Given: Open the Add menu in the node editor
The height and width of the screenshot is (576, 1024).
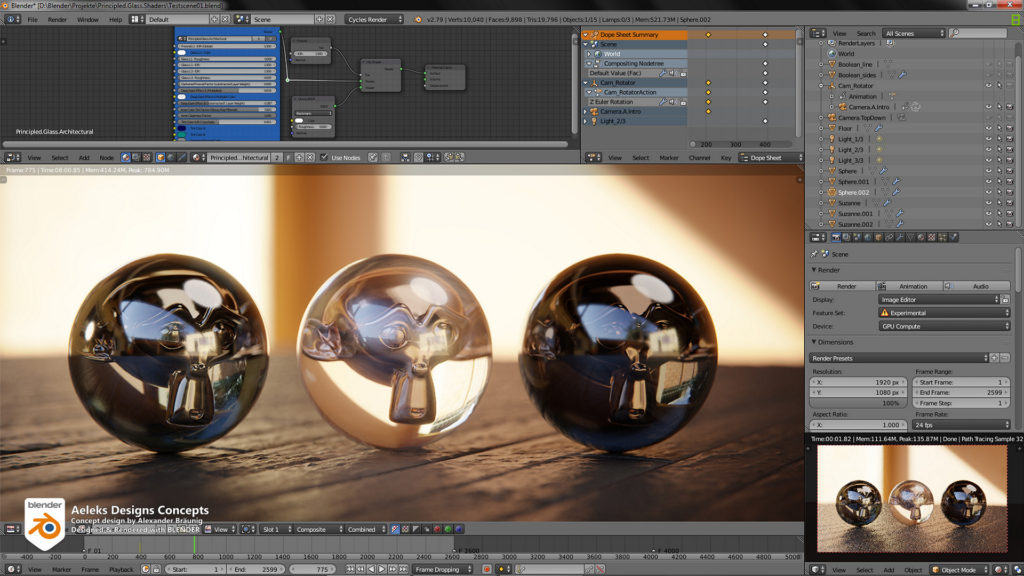Looking at the screenshot, I should click(x=84, y=157).
